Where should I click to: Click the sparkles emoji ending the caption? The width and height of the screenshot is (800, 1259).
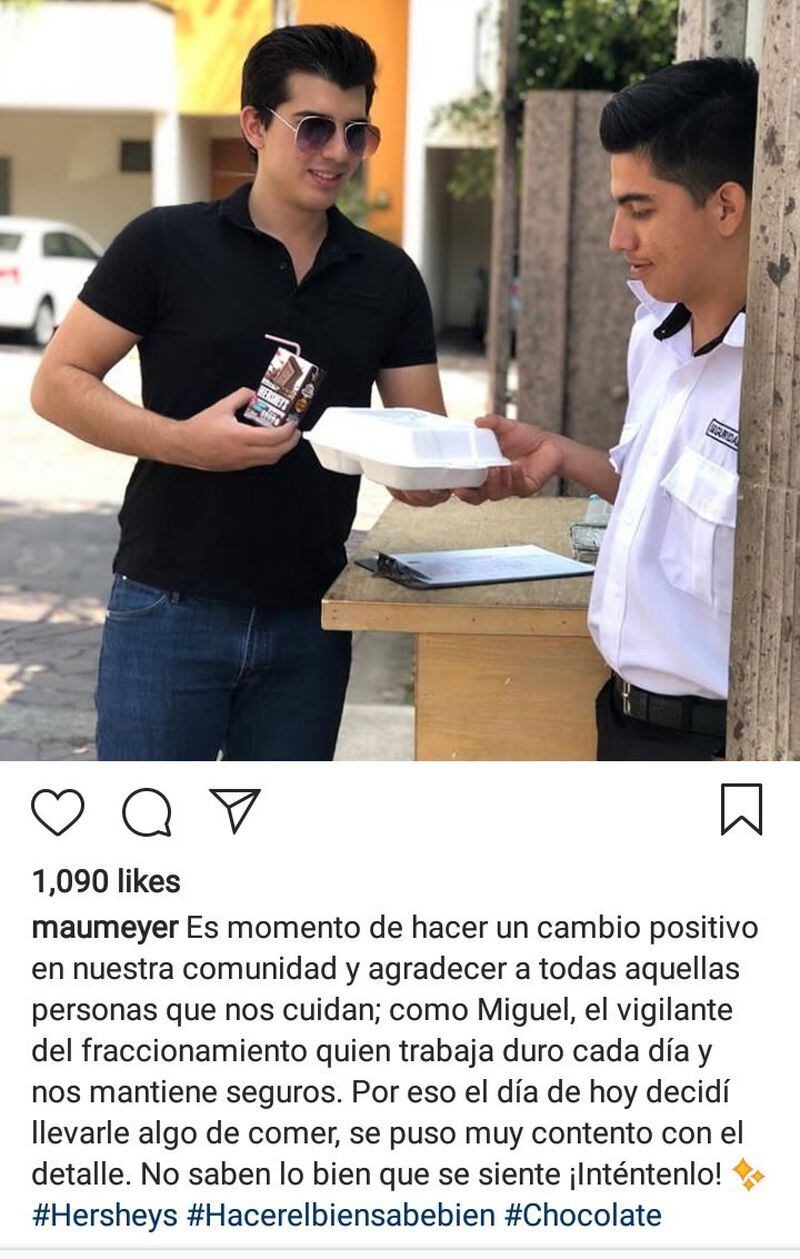(x=748, y=1175)
